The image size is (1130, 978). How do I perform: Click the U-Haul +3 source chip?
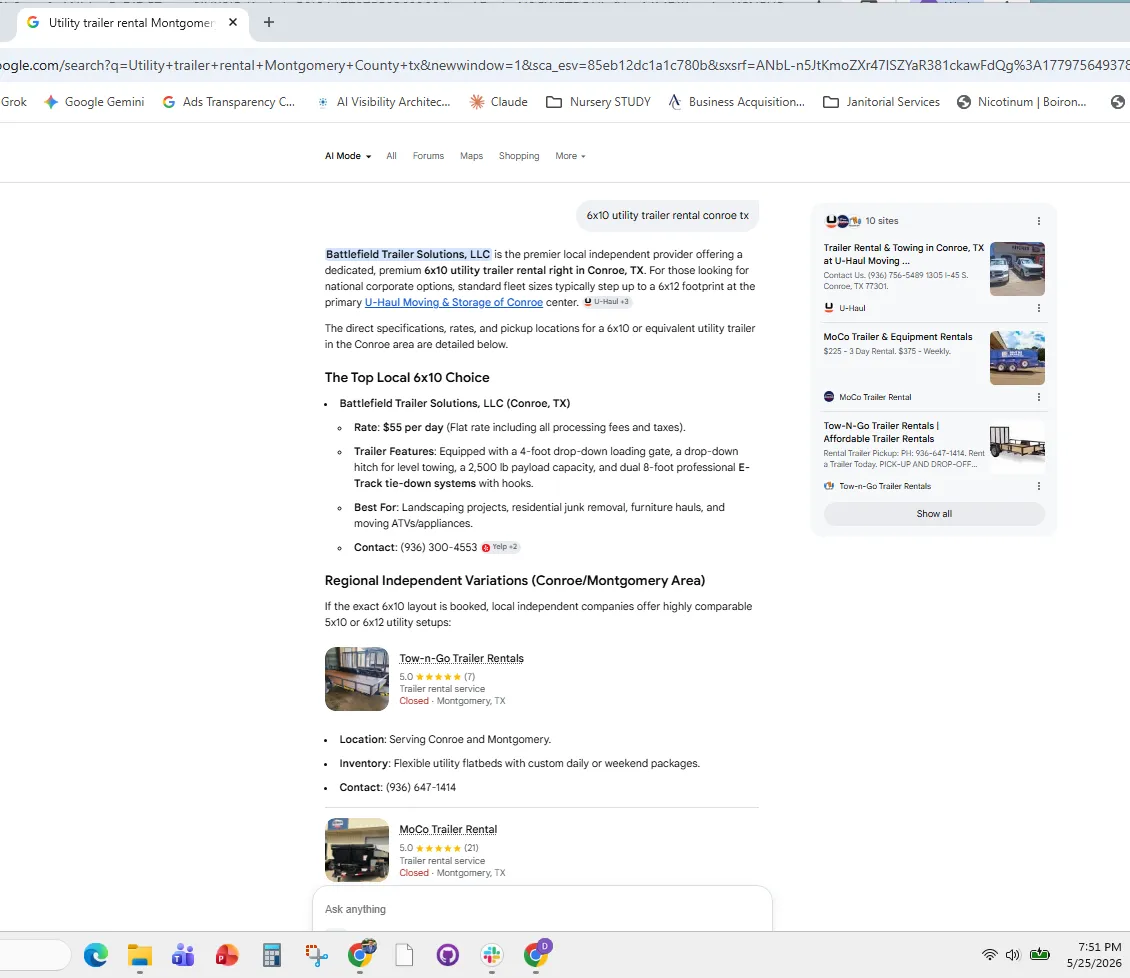click(x=607, y=301)
